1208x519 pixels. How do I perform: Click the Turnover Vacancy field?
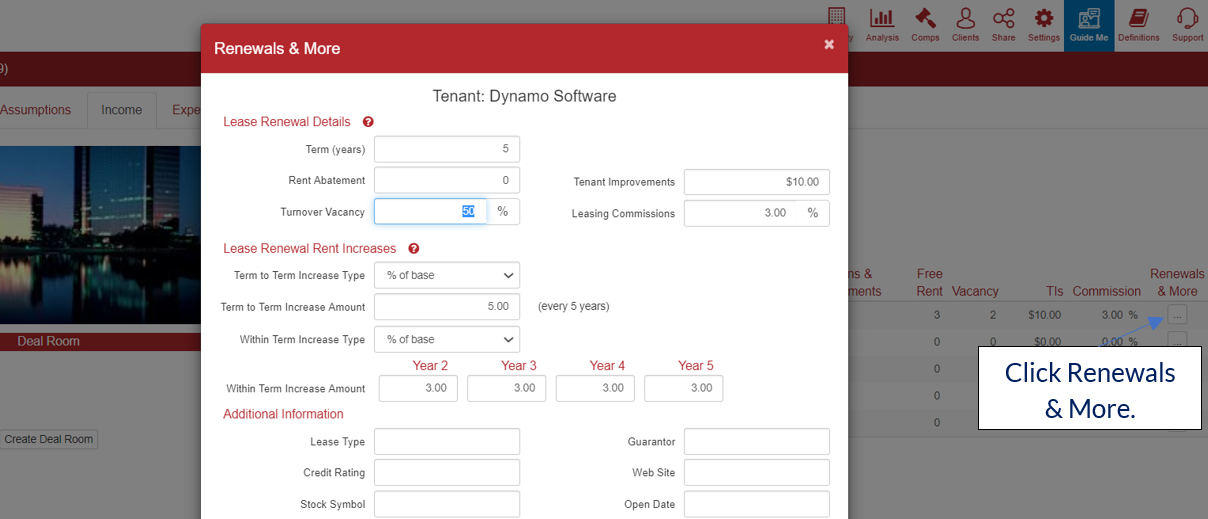431,211
